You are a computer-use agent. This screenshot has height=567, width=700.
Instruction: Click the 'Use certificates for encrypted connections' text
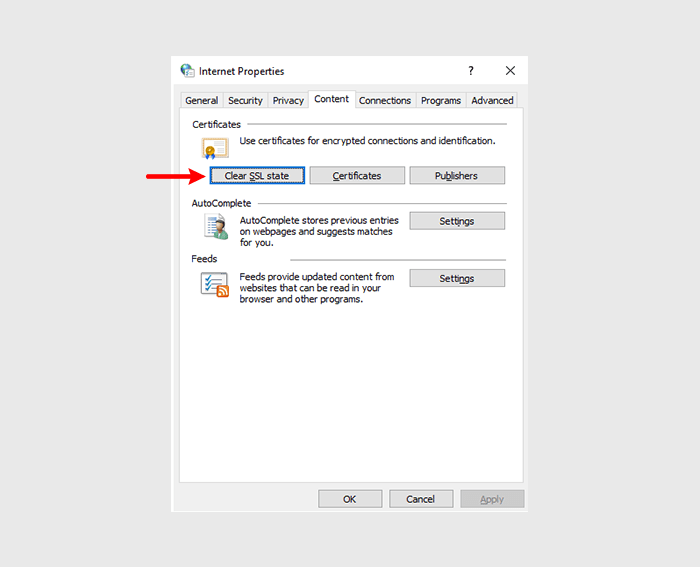tap(367, 141)
